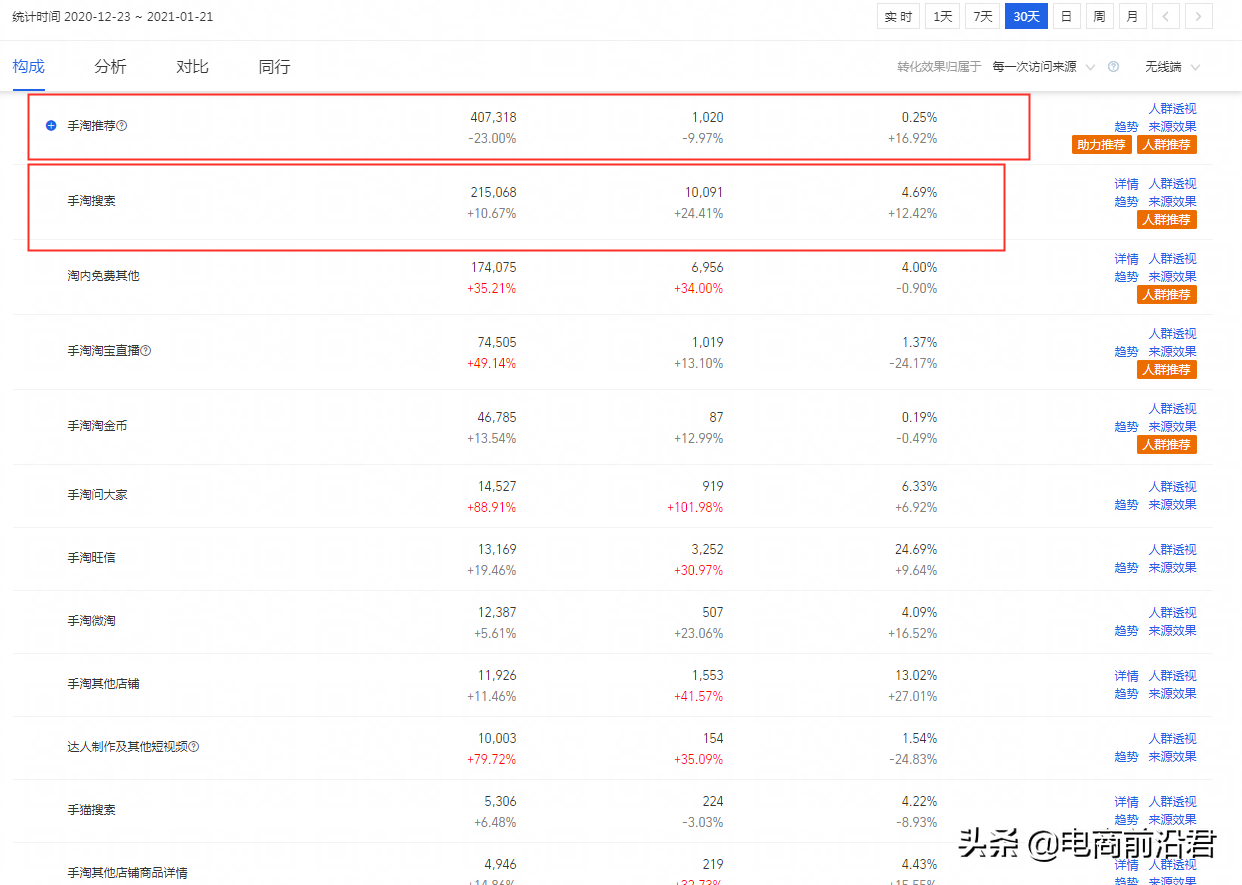Click help icon beside 手淘淘宝直播

(x=146, y=351)
